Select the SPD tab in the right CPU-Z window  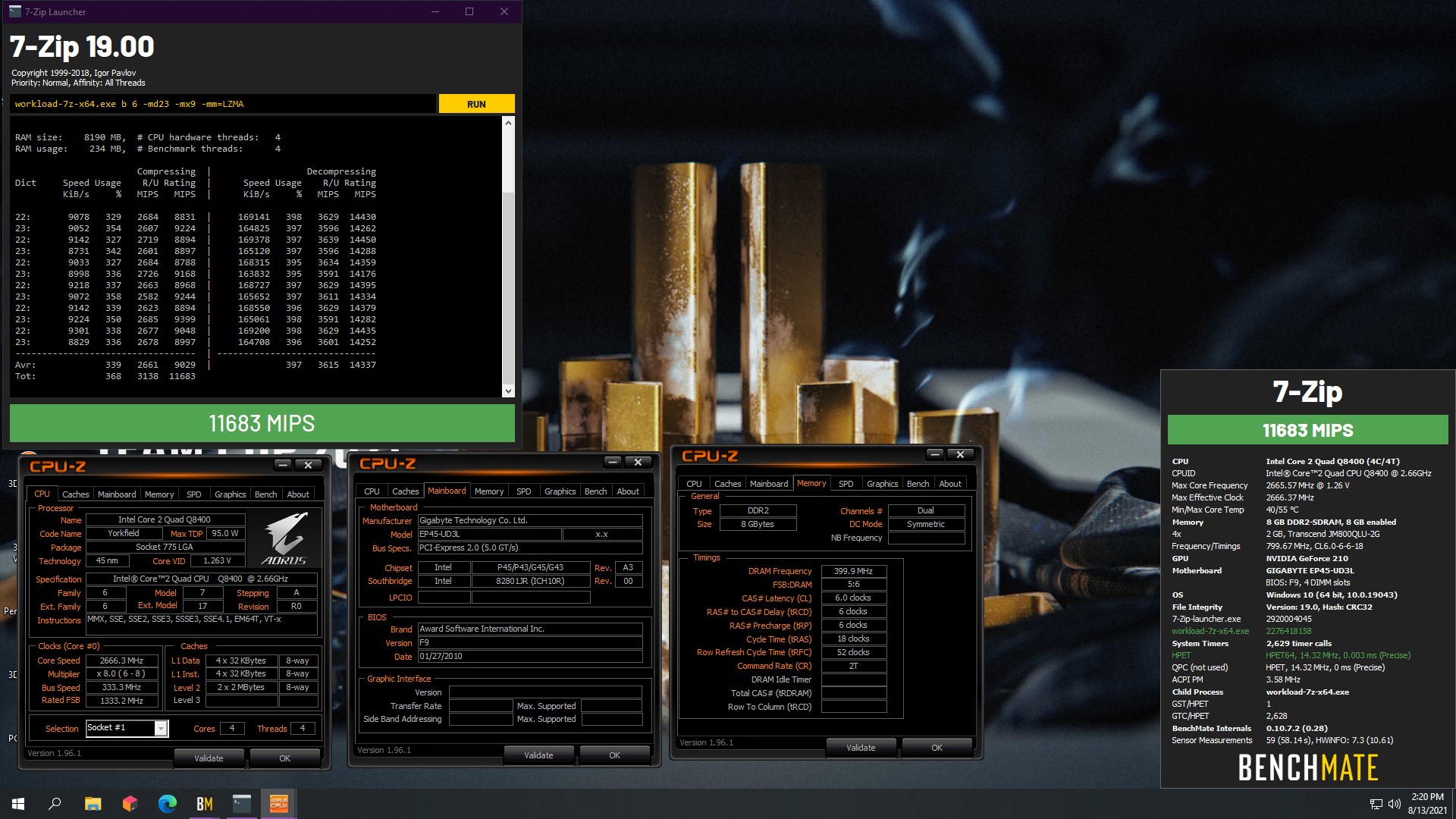point(846,484)
